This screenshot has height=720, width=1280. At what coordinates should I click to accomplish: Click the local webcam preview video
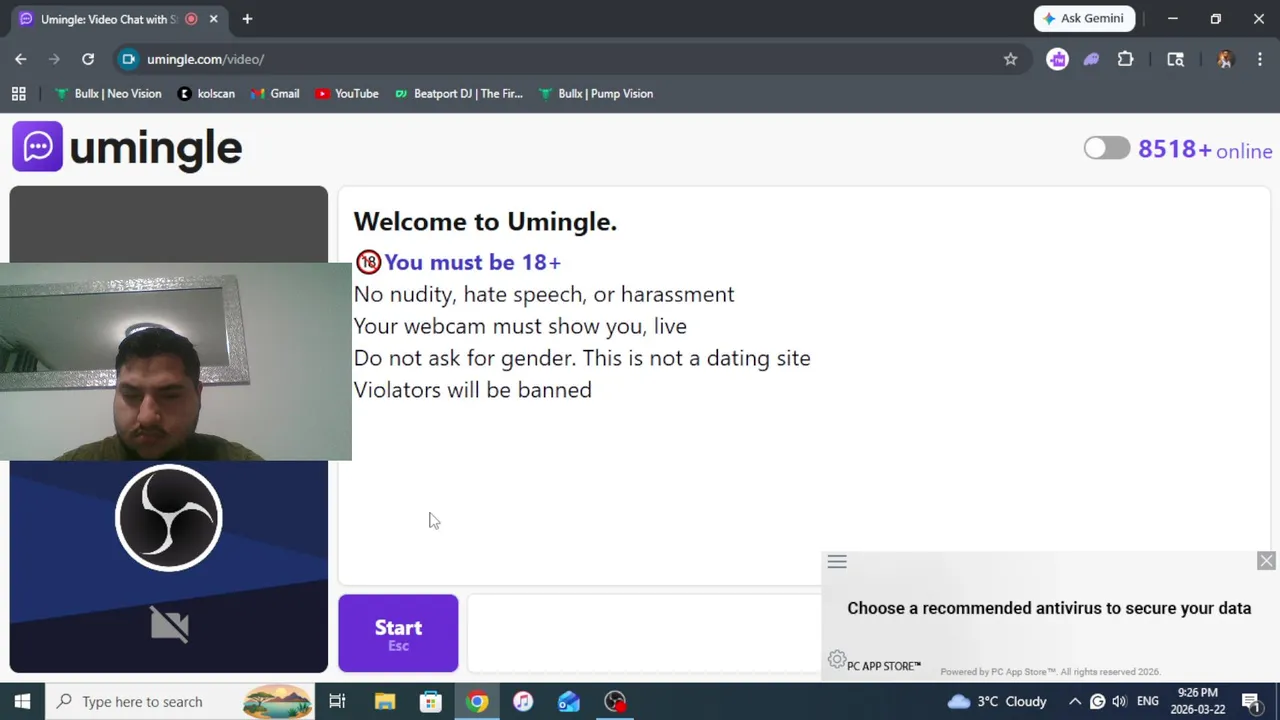coord(176,361)
